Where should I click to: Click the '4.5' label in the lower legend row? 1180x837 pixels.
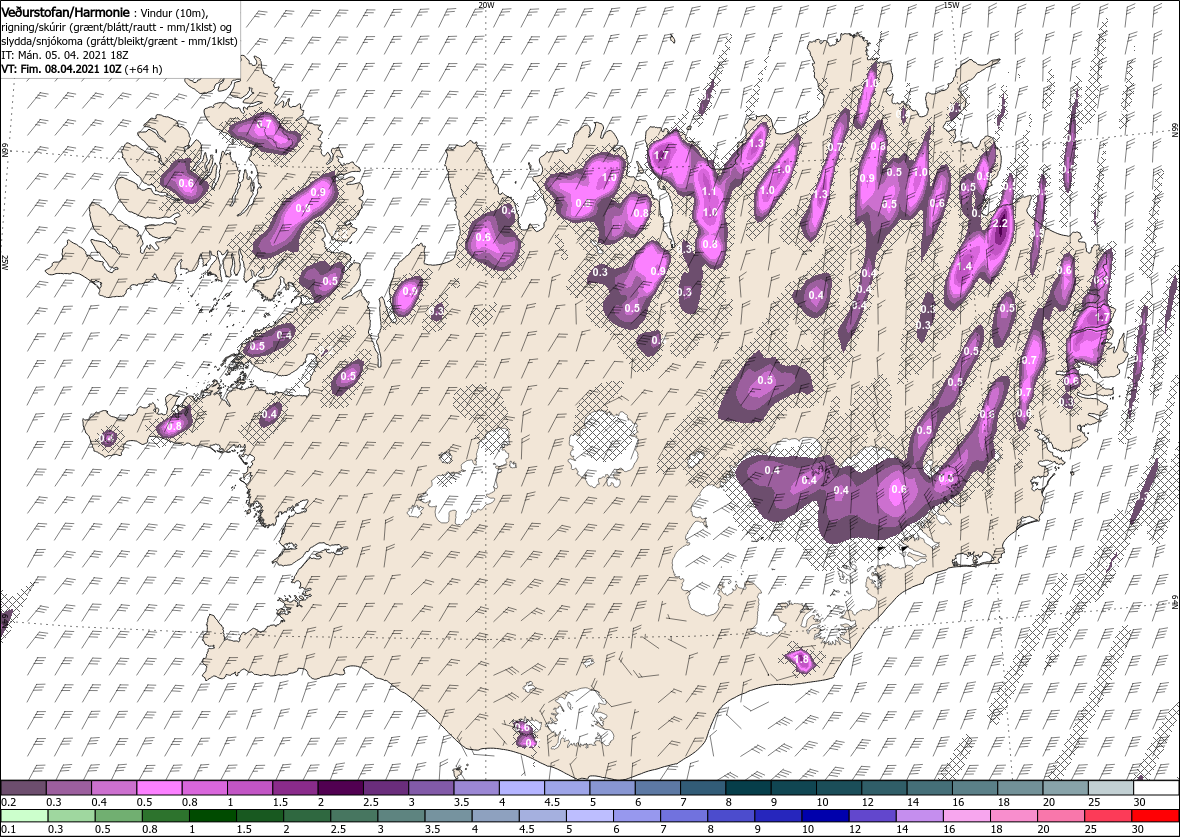click(x=526, y=829)
